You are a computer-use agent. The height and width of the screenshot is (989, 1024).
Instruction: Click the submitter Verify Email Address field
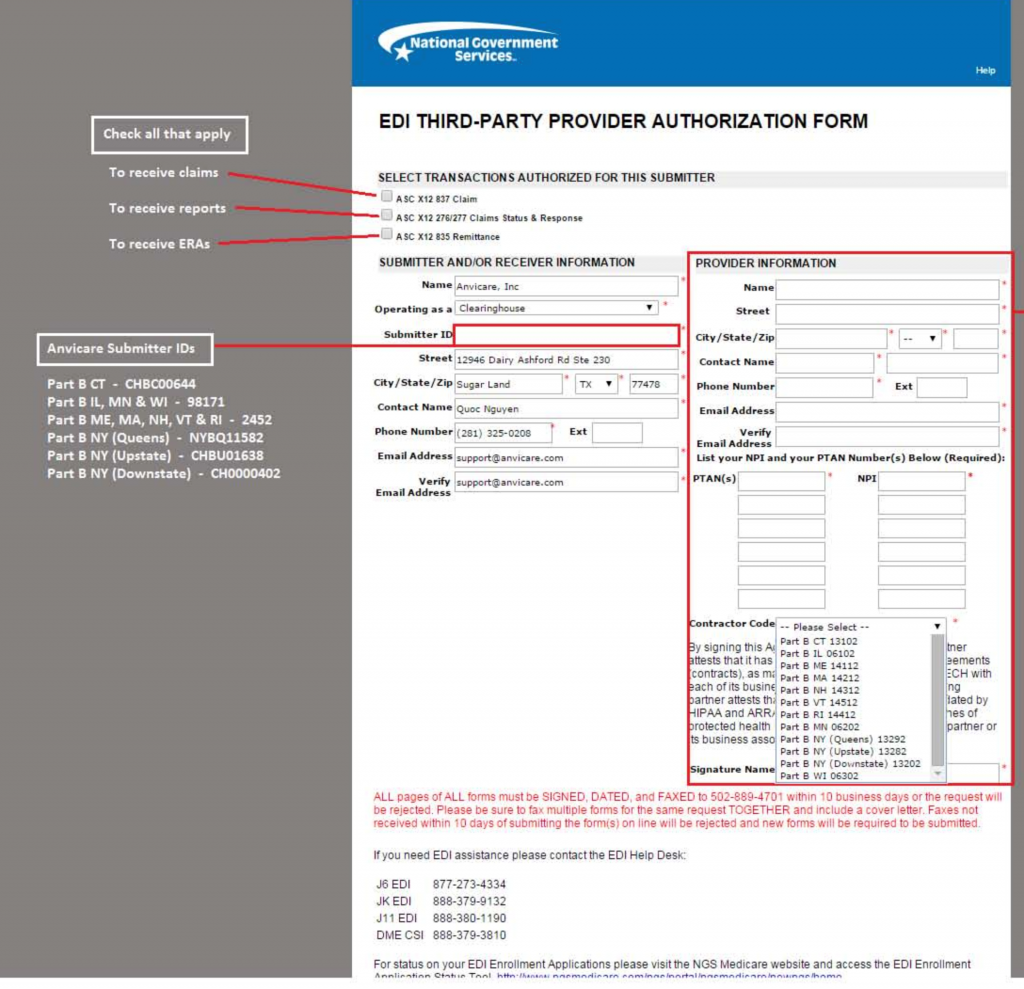pyautogui.click(x=566, y=482)
